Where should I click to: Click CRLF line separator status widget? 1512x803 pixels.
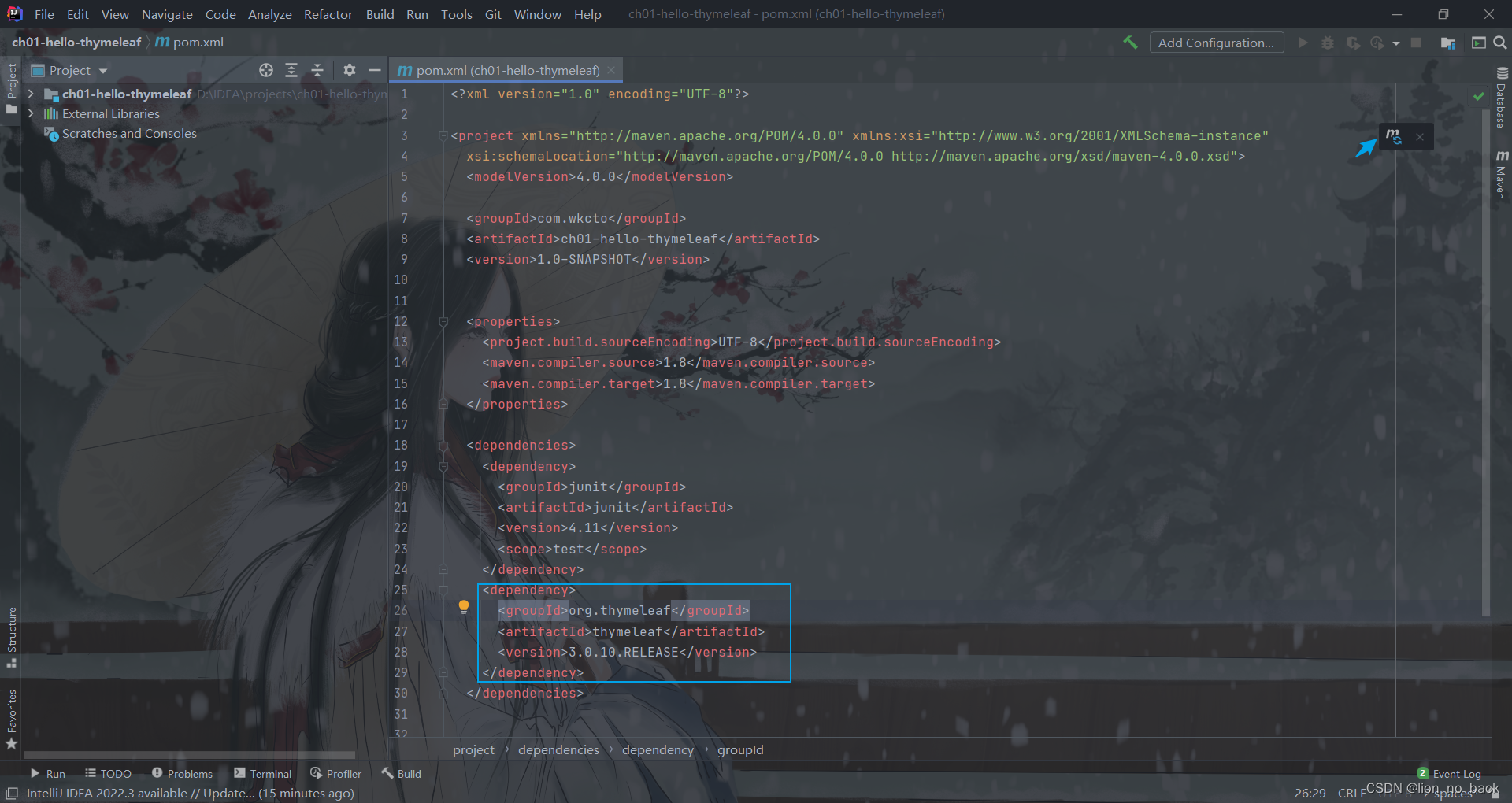pyautogui.click(x=1351, y=793)
